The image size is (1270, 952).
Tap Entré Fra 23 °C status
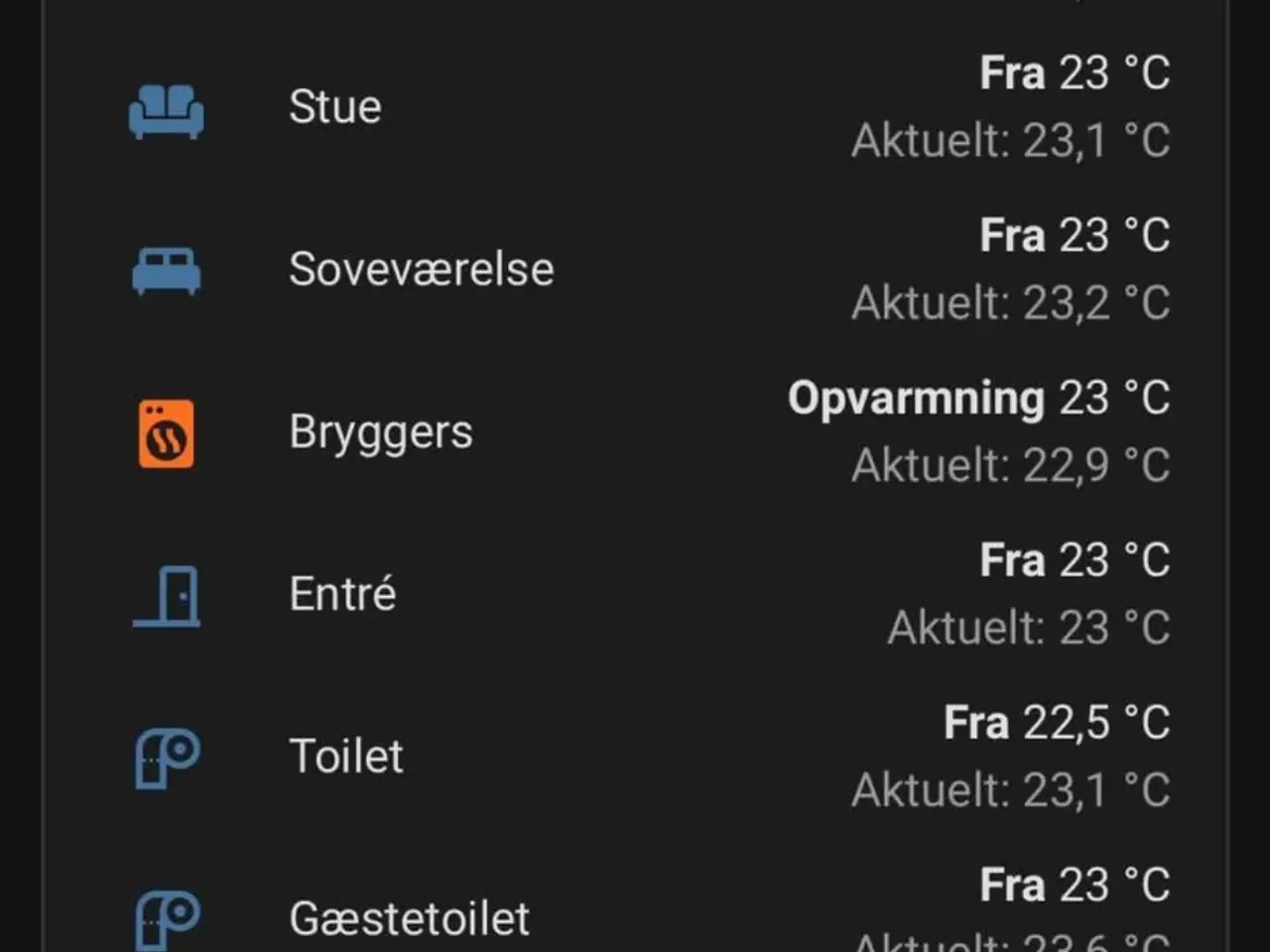click(x=1076, y=560)
